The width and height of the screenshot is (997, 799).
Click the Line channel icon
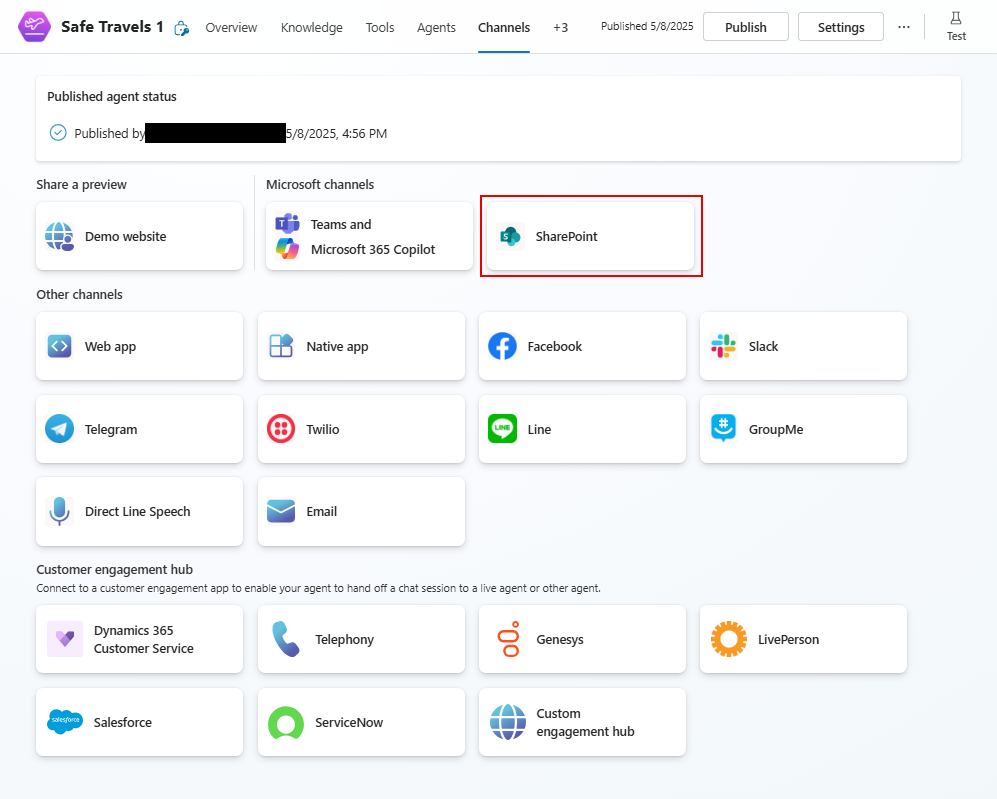[502, 429]
